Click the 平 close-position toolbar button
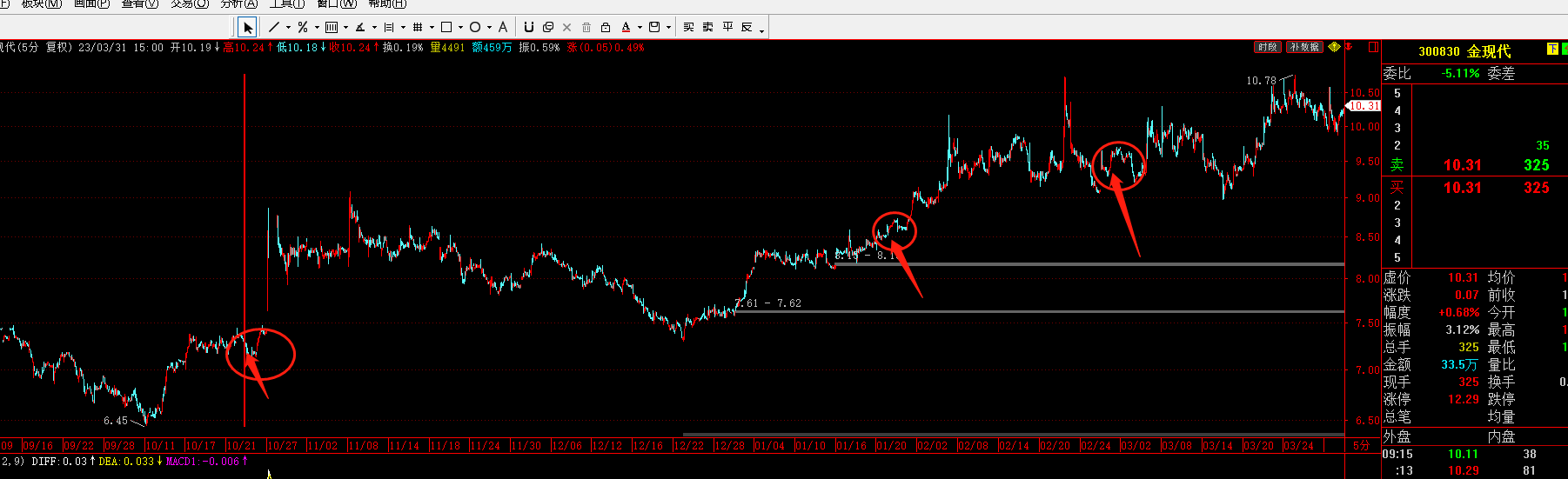 pos(727,27)
